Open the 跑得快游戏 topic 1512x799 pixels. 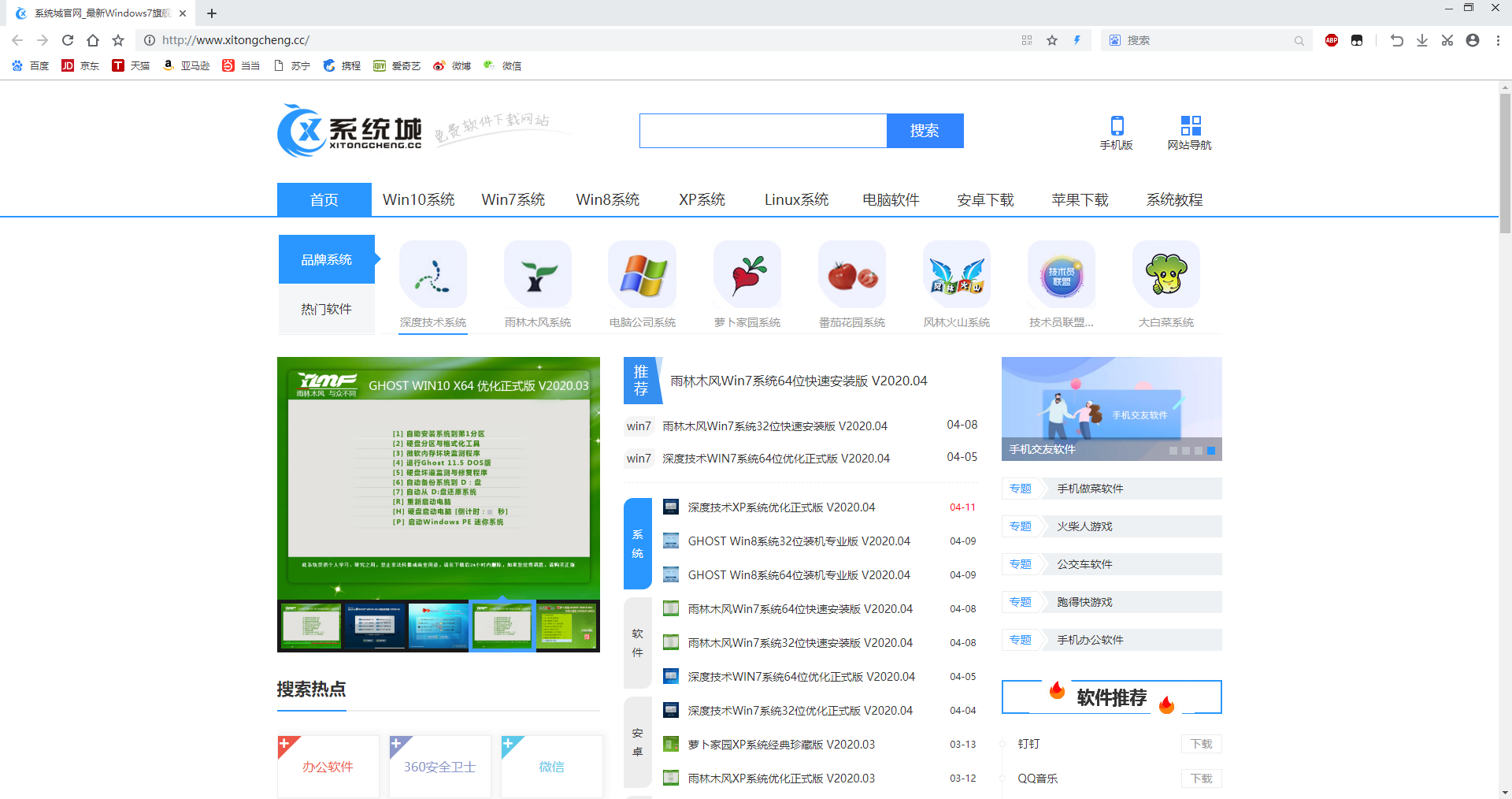[x=1112, y=602]
